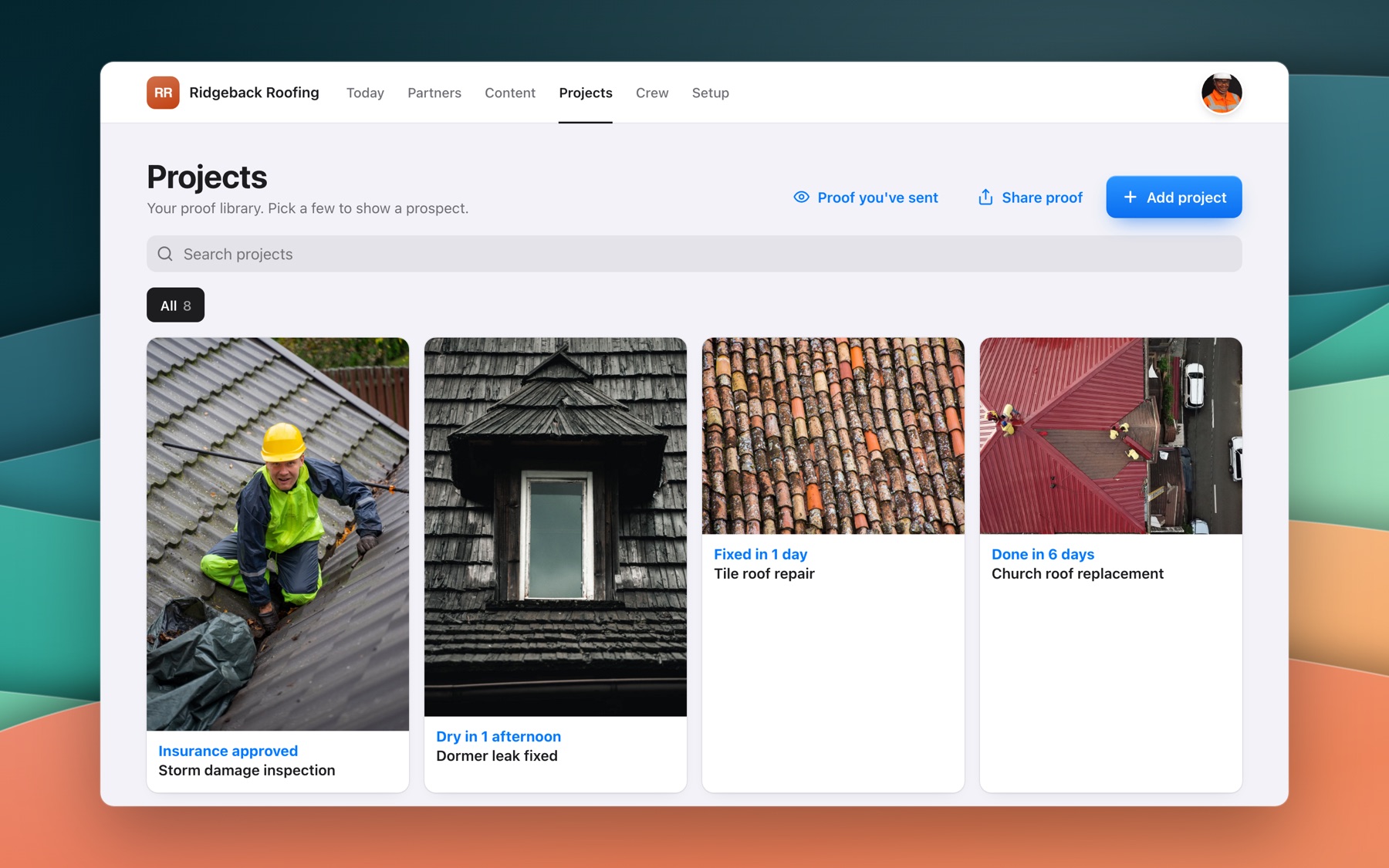The image size is (1389, 868).
Task: Click the Insurance approved label
Action: pyautogui.click(x=228, y=751)
